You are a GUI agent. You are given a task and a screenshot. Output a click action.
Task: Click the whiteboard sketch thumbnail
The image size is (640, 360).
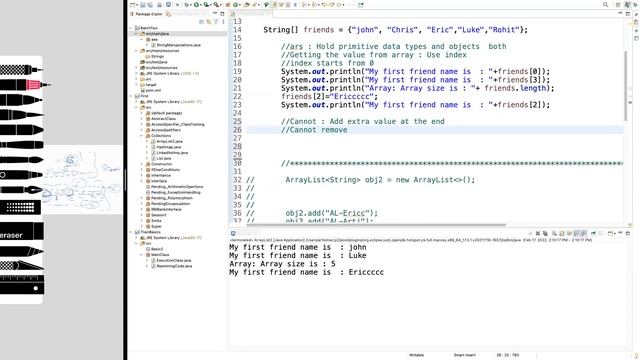click(83, 180)
